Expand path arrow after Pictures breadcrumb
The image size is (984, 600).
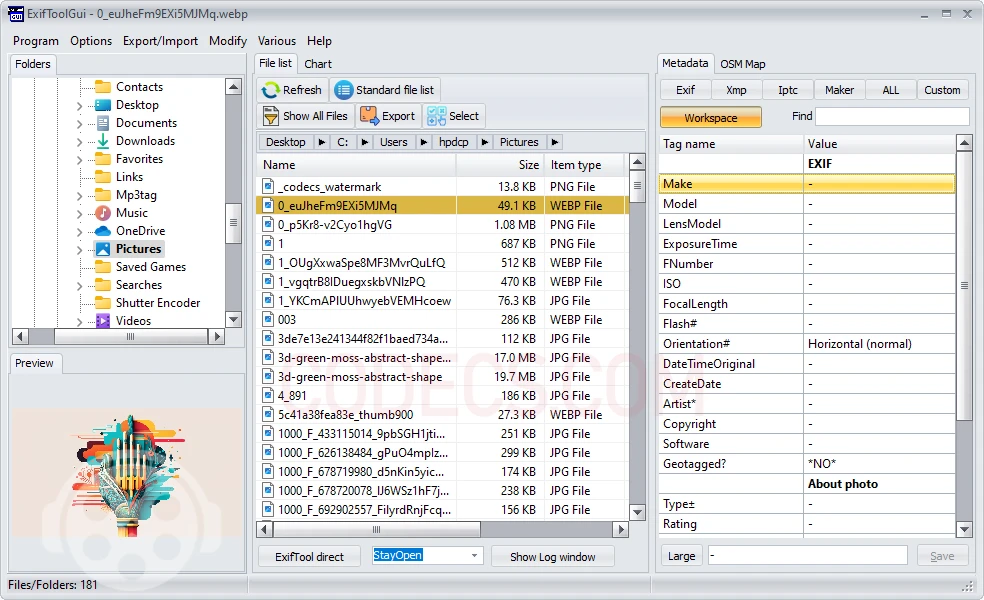[555, 142]
